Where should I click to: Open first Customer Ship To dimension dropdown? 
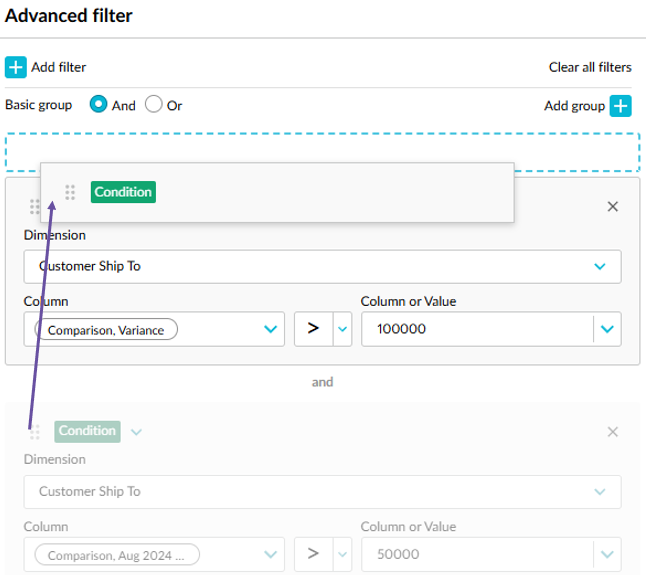(600, 267)
